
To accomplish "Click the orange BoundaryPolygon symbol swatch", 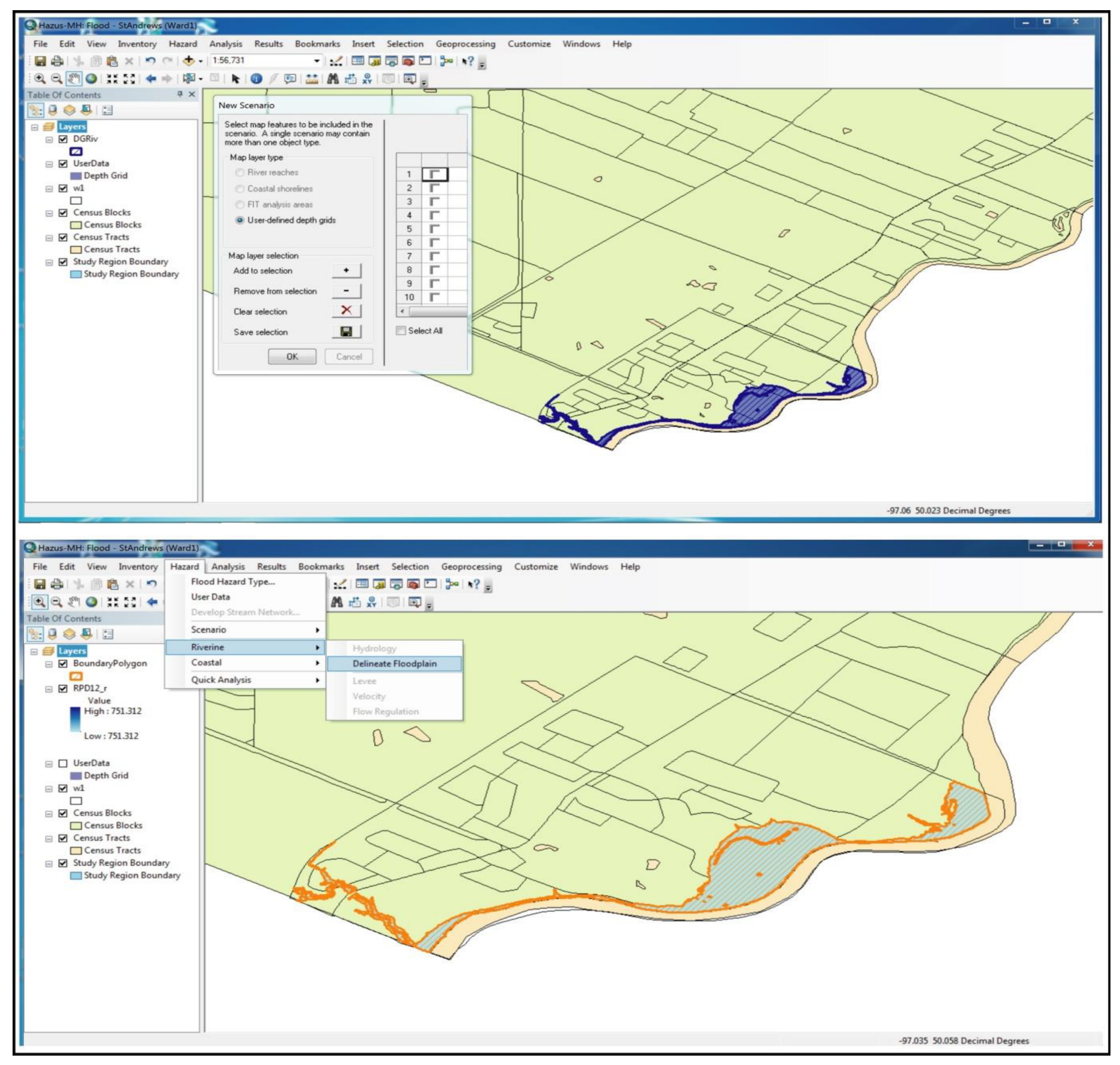I will click(76, 676).
